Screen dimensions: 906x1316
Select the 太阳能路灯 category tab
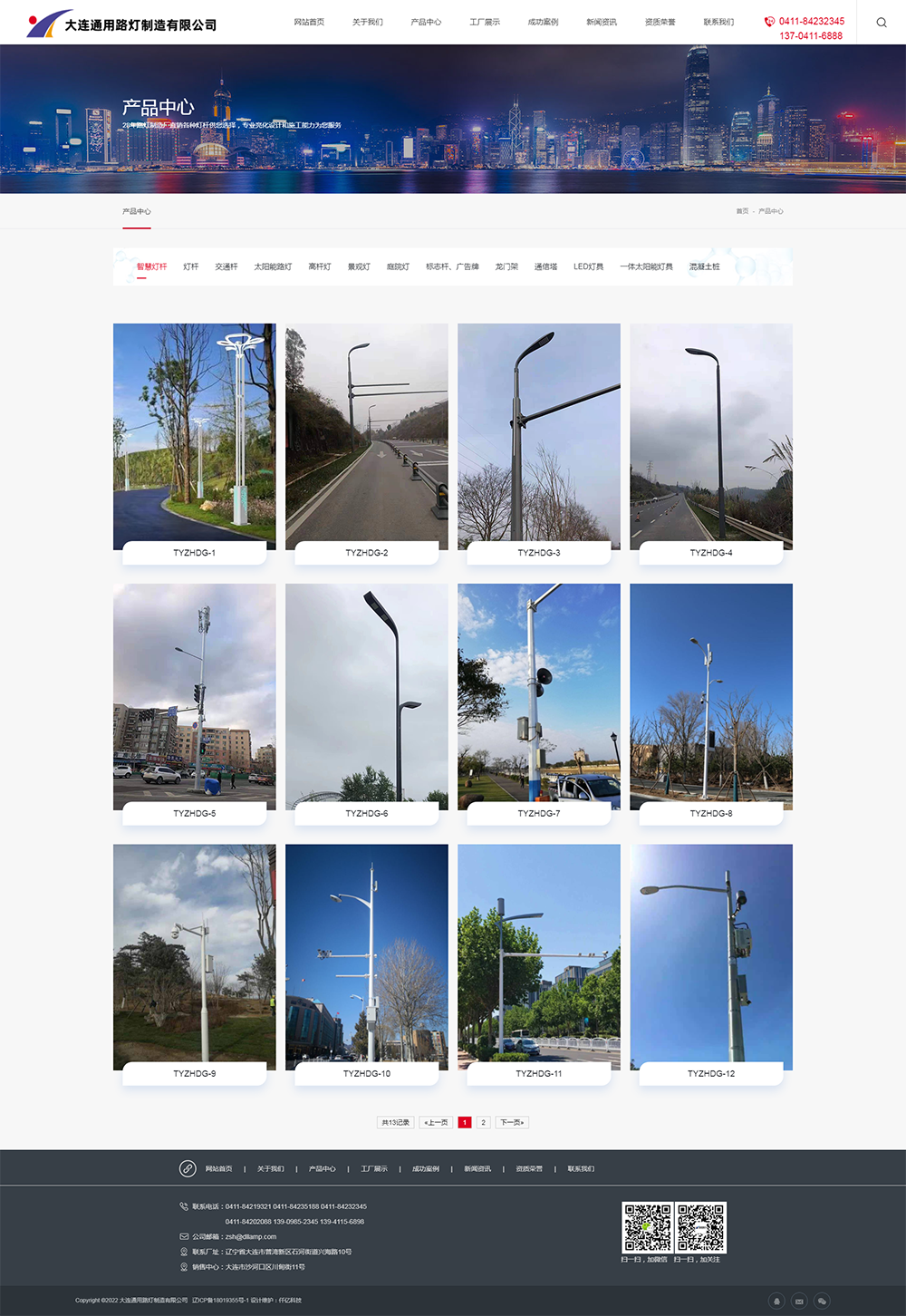273,266
